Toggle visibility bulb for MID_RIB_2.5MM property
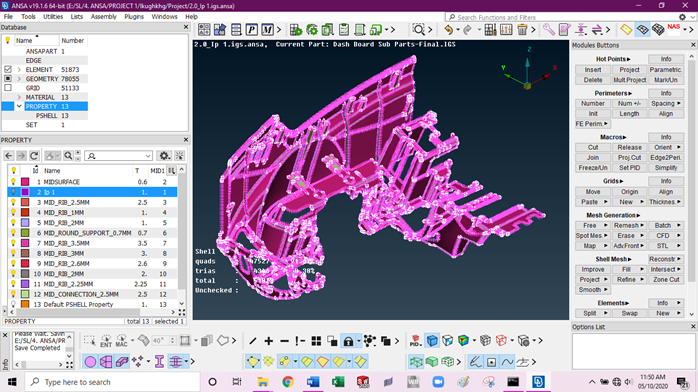 pos(13,202)
